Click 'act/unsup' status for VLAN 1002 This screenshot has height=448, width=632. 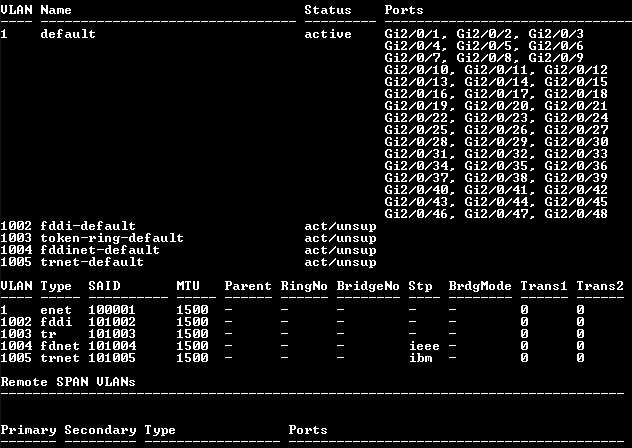pos(340,226)
